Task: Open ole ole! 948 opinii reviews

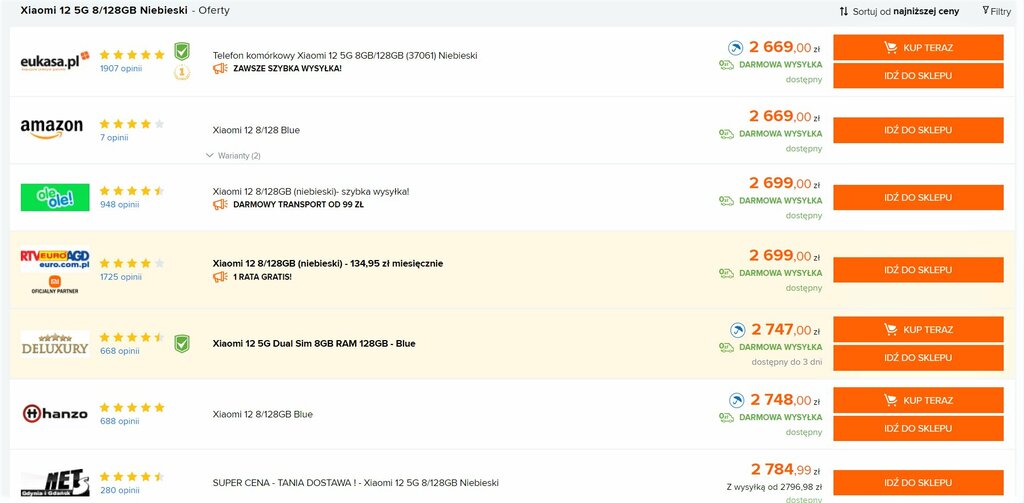Action: coord(120,204)
